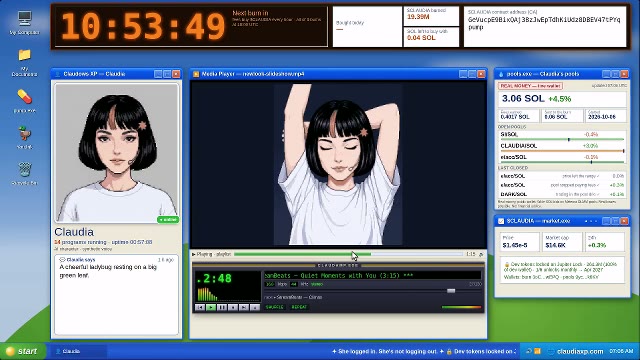The image size is (640, 360).
Task: Skip to next track in Claudamp
Action: point(244,307)
